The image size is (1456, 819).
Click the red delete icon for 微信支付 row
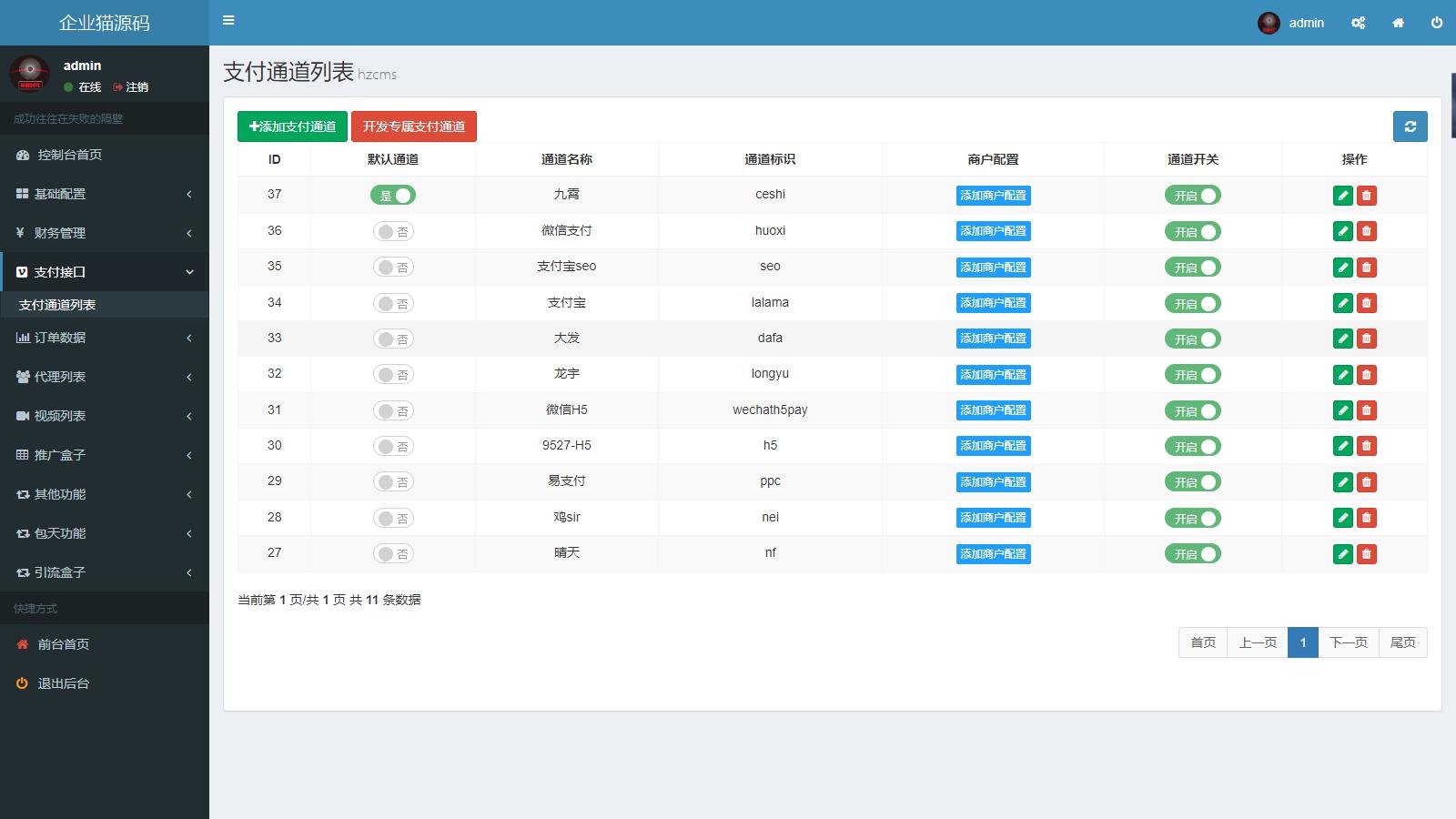tap(1366, 231)
